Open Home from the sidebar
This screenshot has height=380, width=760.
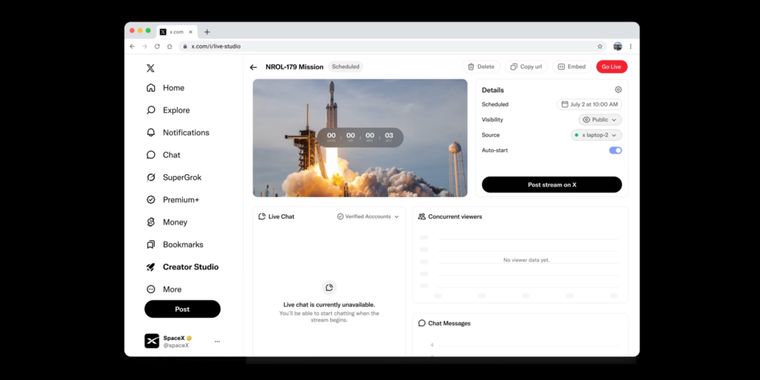[165, 88]
